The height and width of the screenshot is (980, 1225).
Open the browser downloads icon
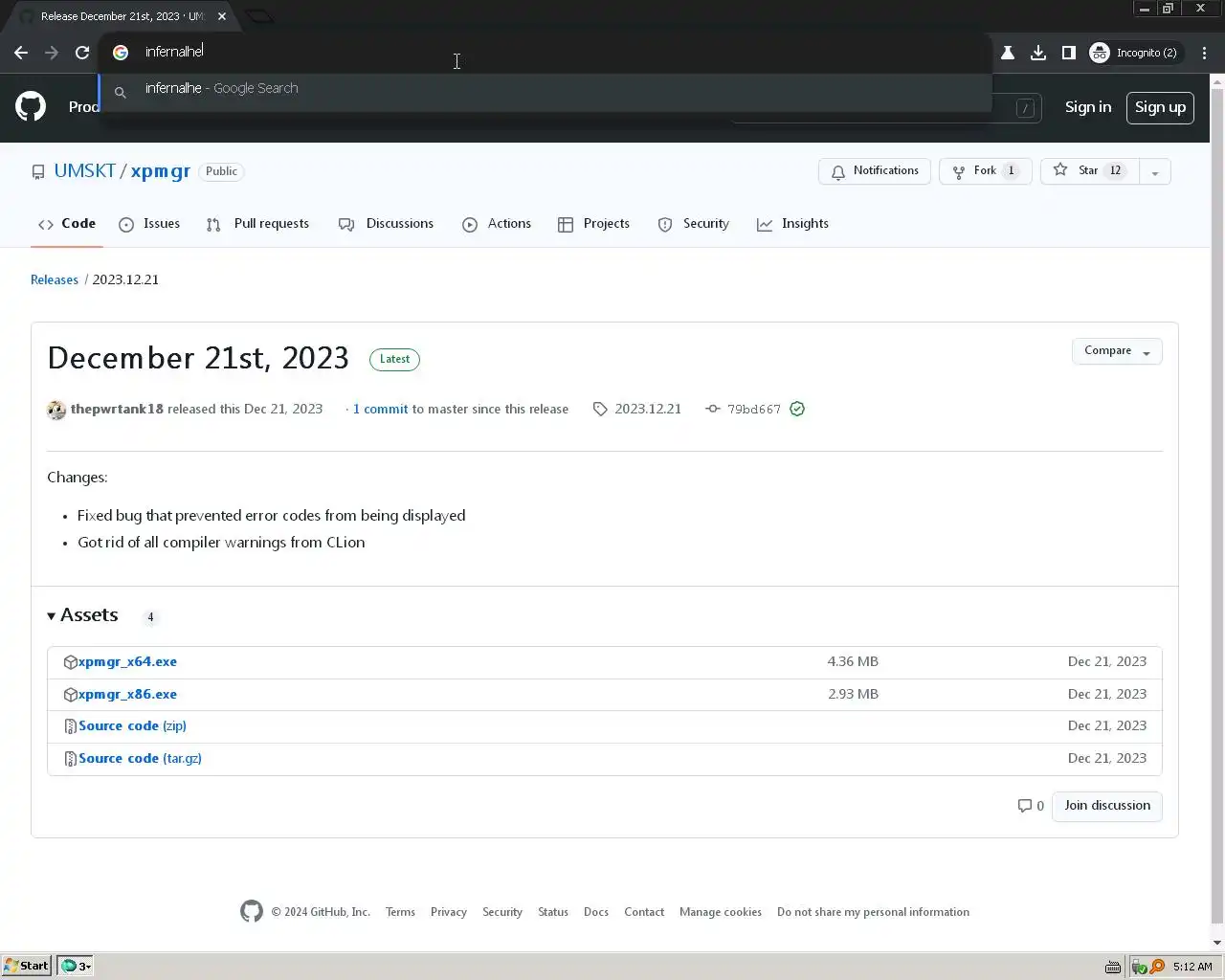(x=1038, y=53)
